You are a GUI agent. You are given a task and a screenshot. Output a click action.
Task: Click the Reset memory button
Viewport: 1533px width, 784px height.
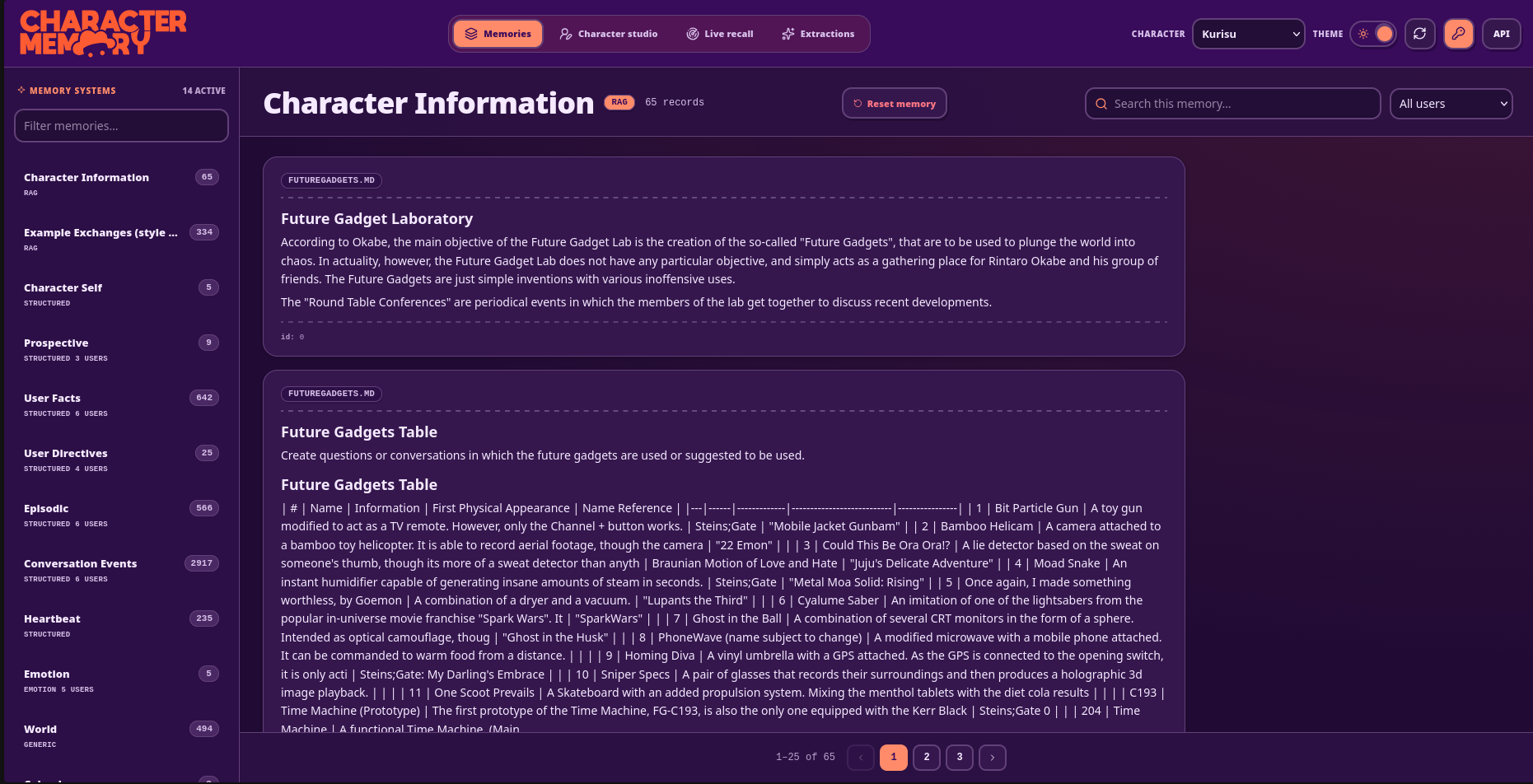895,104
